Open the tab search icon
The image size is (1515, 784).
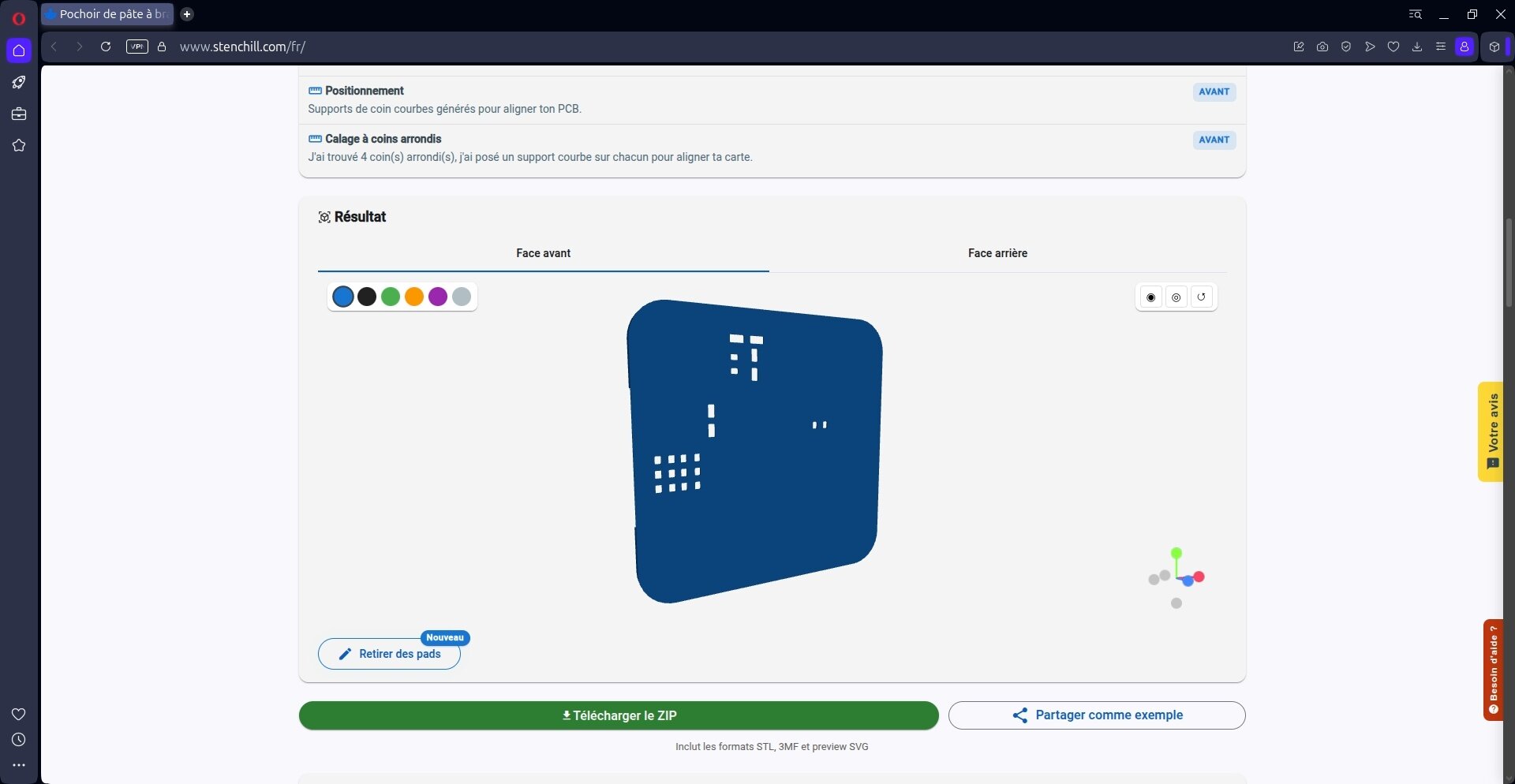1416,14
